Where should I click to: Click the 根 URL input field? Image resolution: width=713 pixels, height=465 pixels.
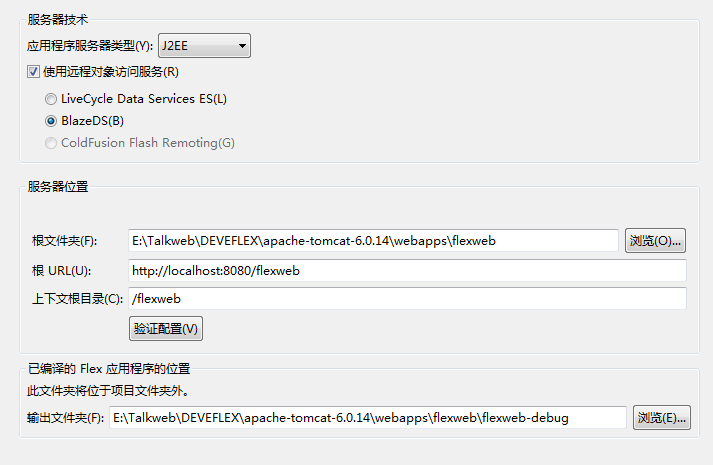(407, 270)
